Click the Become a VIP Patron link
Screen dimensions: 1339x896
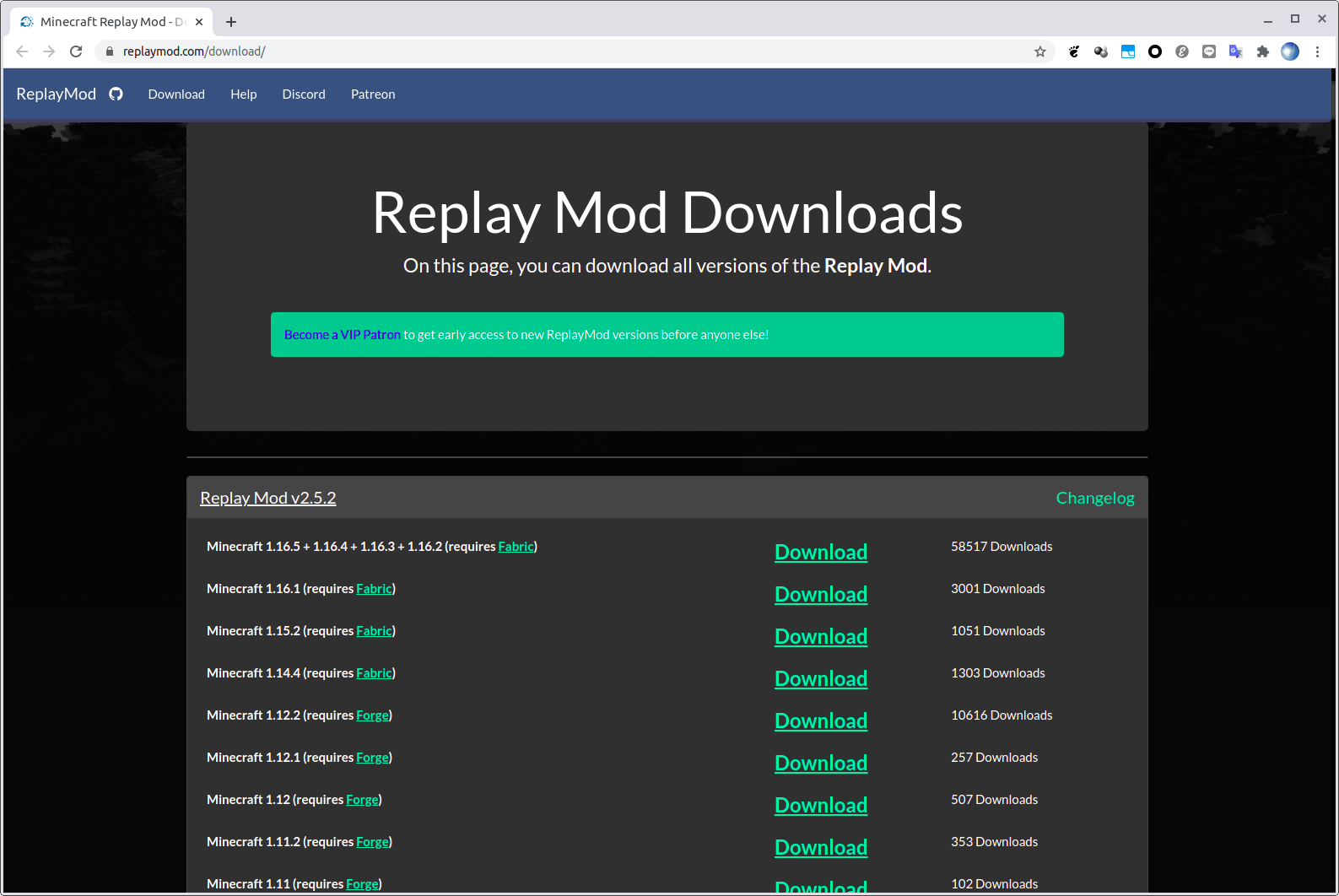point(343,335)
